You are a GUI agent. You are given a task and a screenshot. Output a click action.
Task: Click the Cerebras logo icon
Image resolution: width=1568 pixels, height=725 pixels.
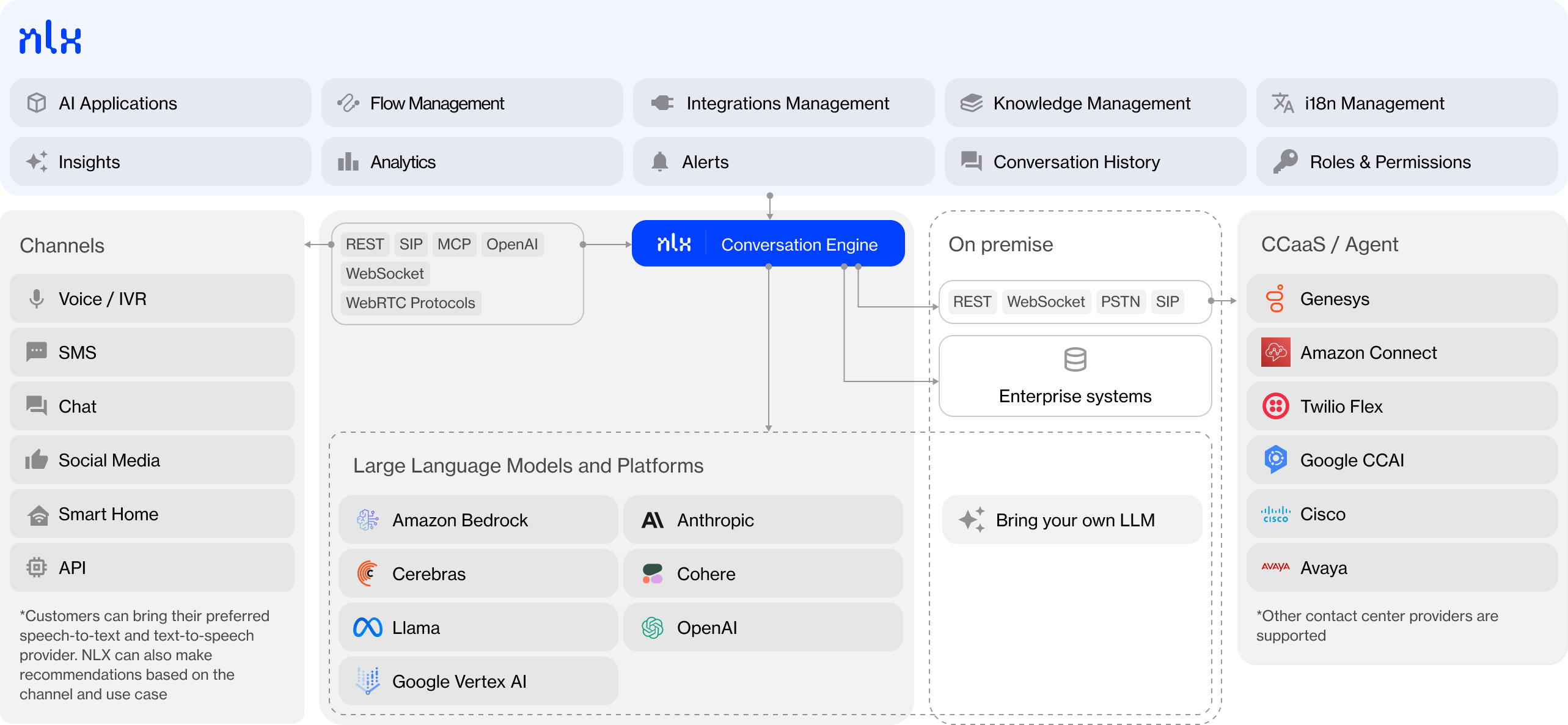(x=368, y=574)
